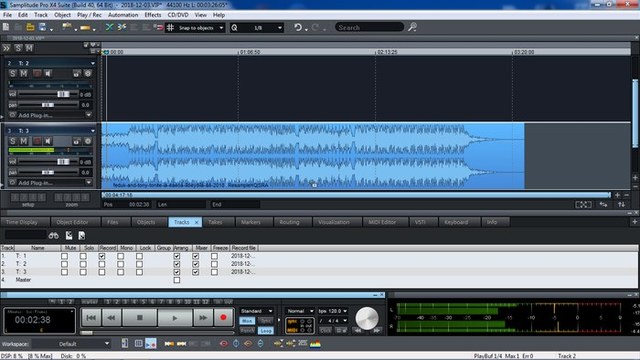Viewport: 640px width, 360px height.
Task: Click the Save project disk icon
Action: tap(42, 27)
